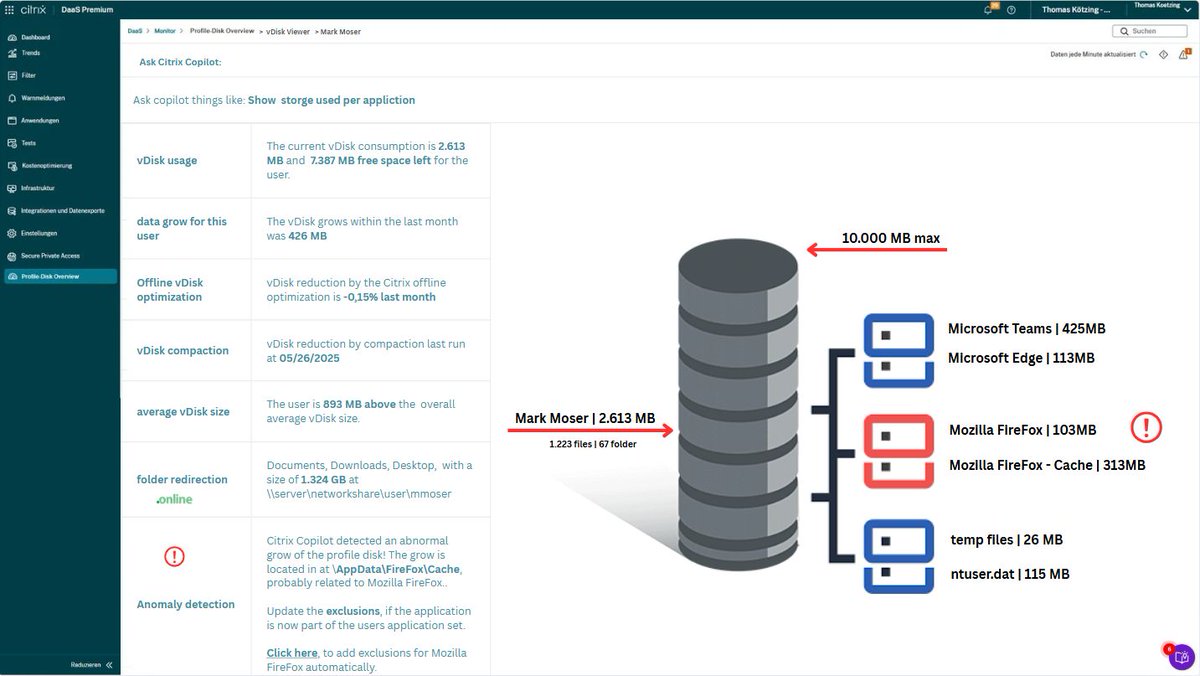Click 'folder redirection' row heading
Viewport: 1200px width, 676px height.
(x=182, y=479)
